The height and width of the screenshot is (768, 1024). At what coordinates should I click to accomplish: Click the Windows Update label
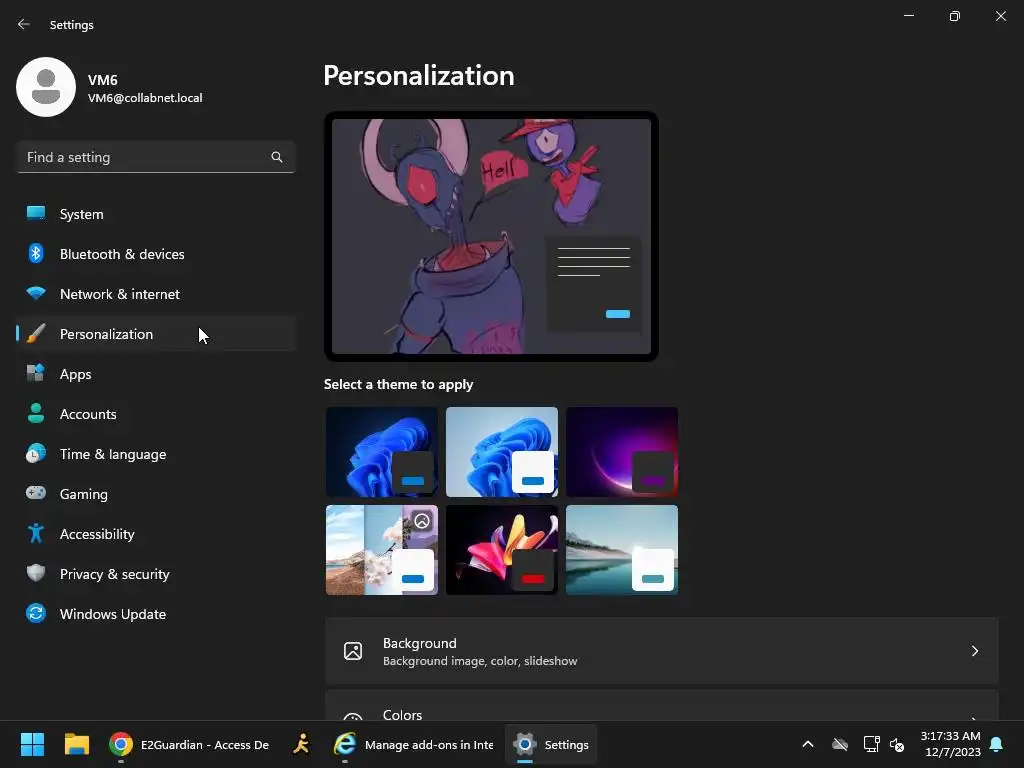113,614
